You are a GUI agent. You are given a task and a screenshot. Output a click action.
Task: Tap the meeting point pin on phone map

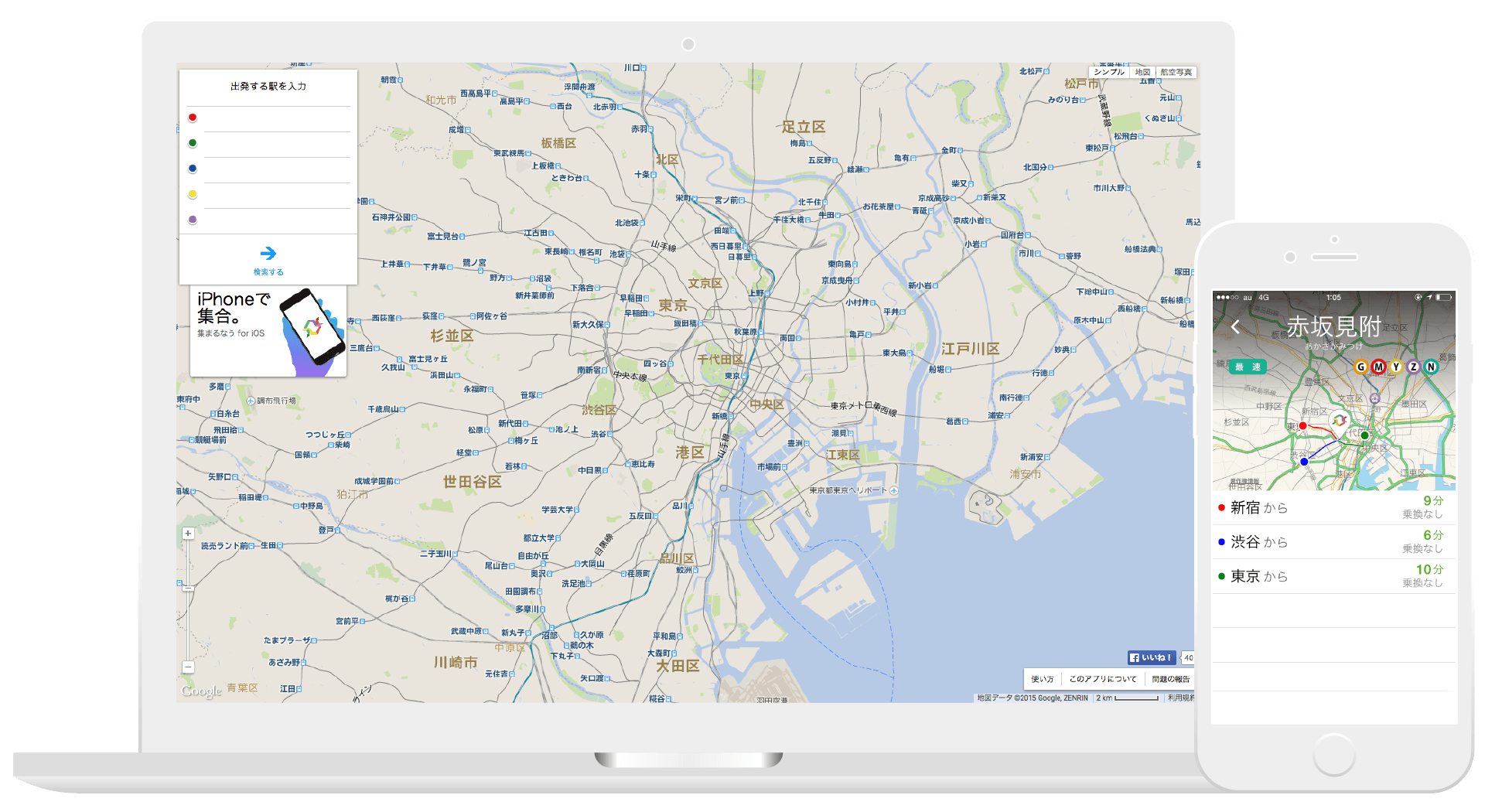click(x=1340, y=420)
